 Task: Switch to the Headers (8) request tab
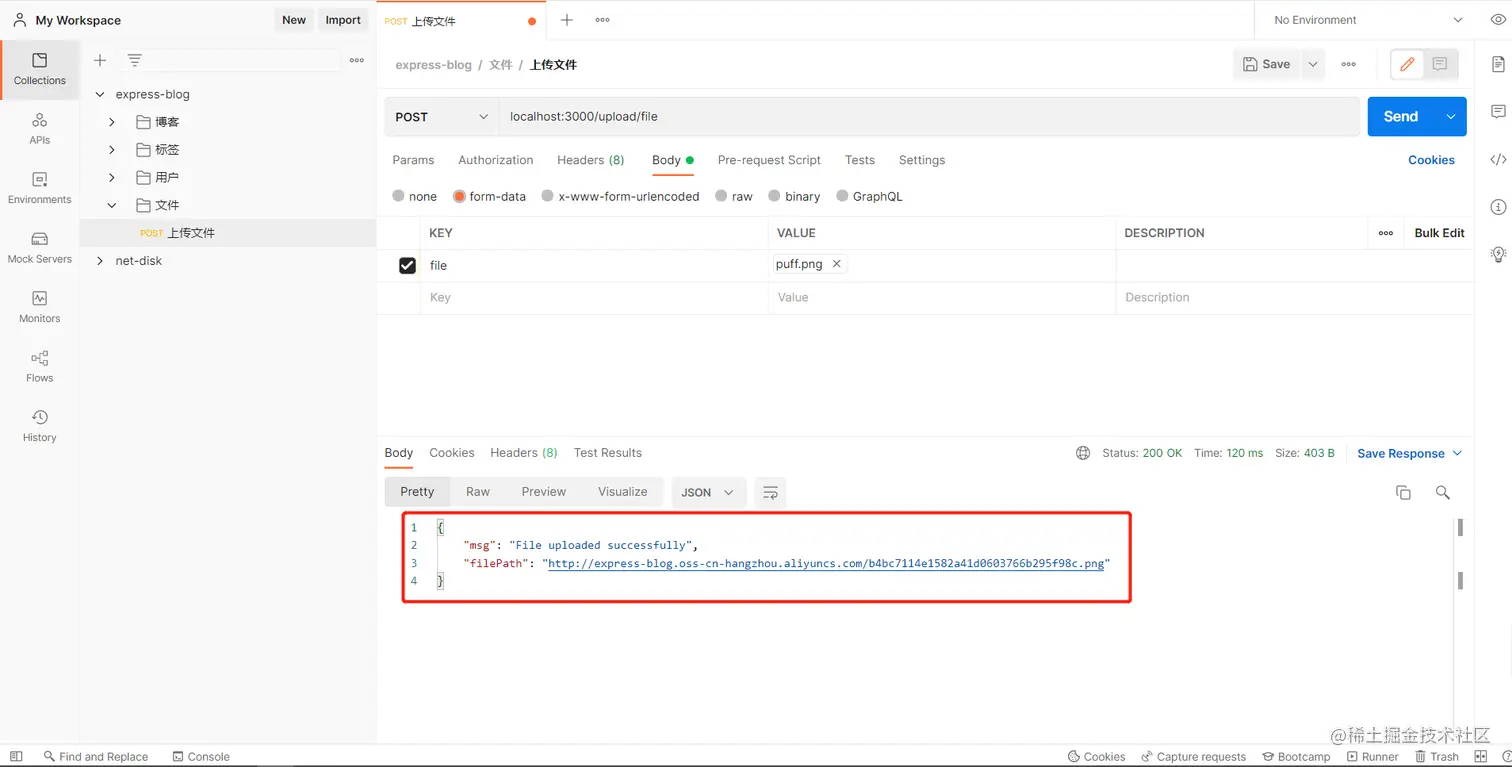click(590, 160)
